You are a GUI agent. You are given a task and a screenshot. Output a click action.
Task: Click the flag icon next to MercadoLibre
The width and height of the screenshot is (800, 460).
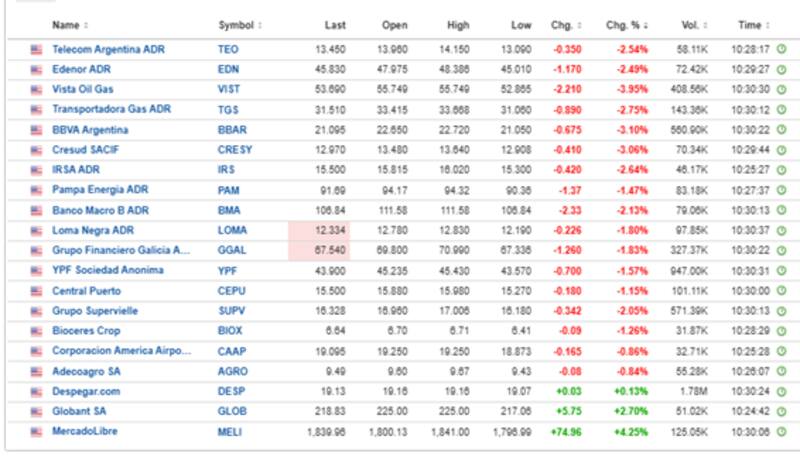coord(37,432)
